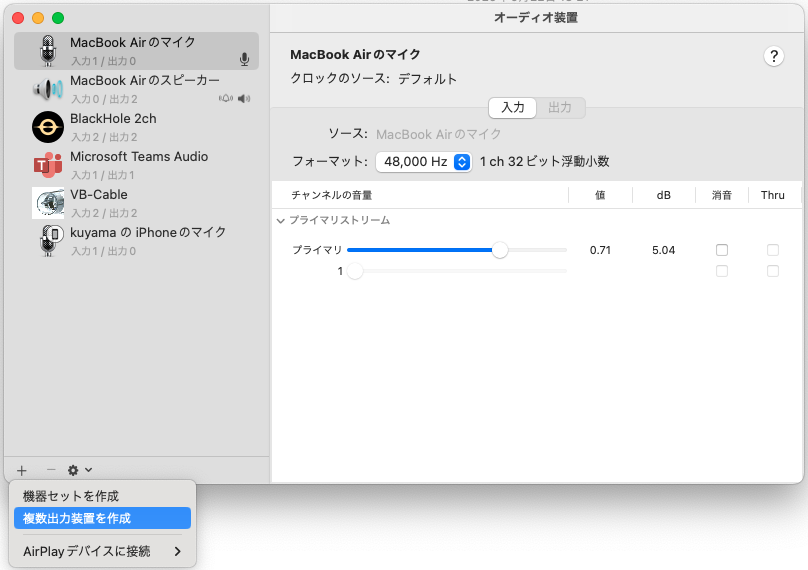808x570 pixels.
Task: Open the 48,000 Hz format dropdown
Action: point(424,162)
